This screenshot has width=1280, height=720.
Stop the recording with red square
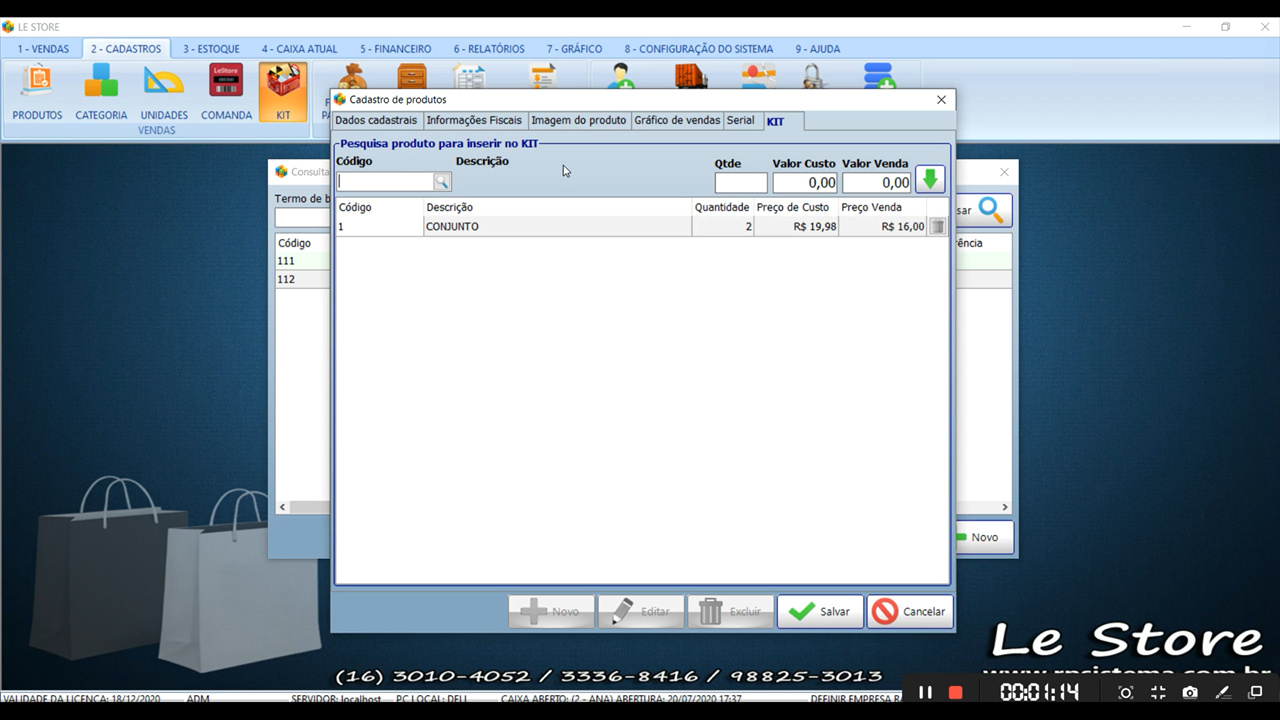(x=955, y=692)
